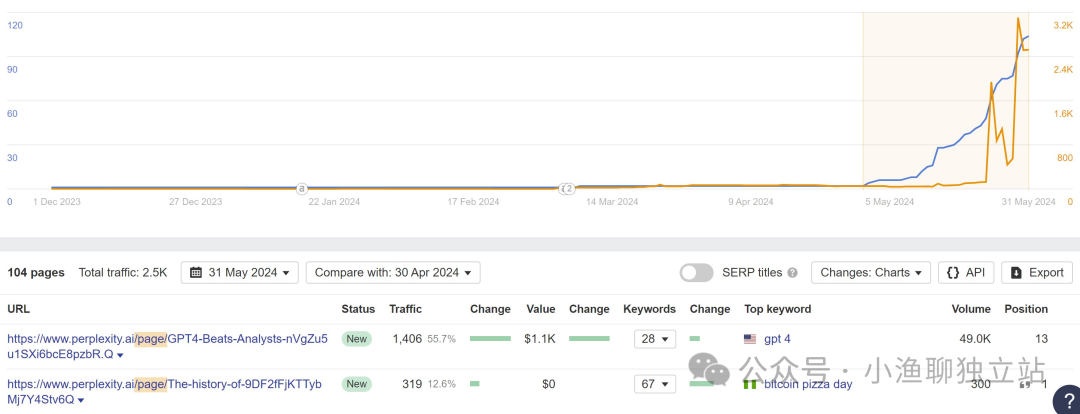This screenshot has height=414, width=1080.
Task: Expand the caret after The-history-of URL
Action: pyautogui.click(x=81, y=400)
